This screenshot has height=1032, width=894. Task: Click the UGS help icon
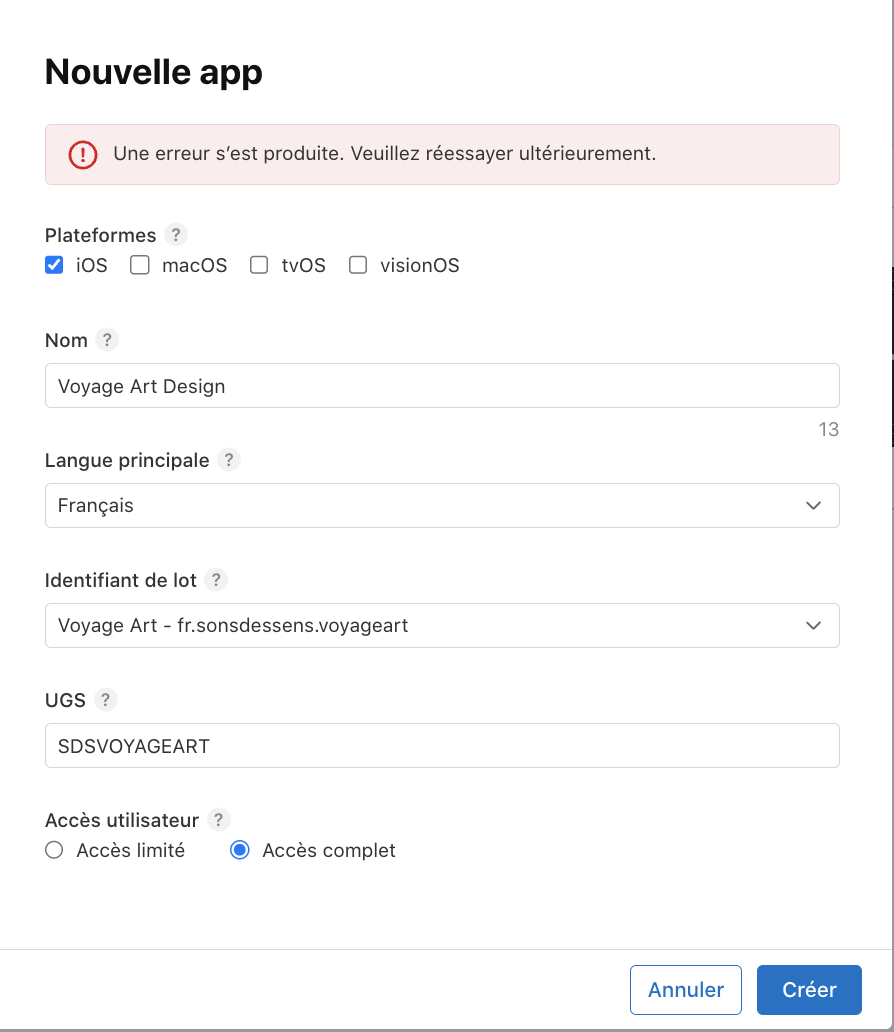(x=106, y=700)
